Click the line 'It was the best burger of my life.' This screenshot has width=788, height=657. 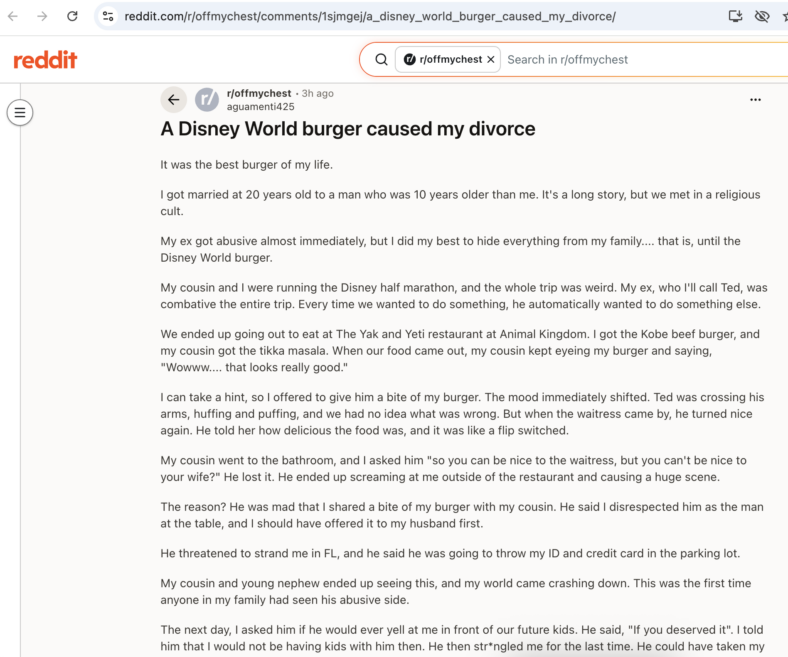point(246,165)
